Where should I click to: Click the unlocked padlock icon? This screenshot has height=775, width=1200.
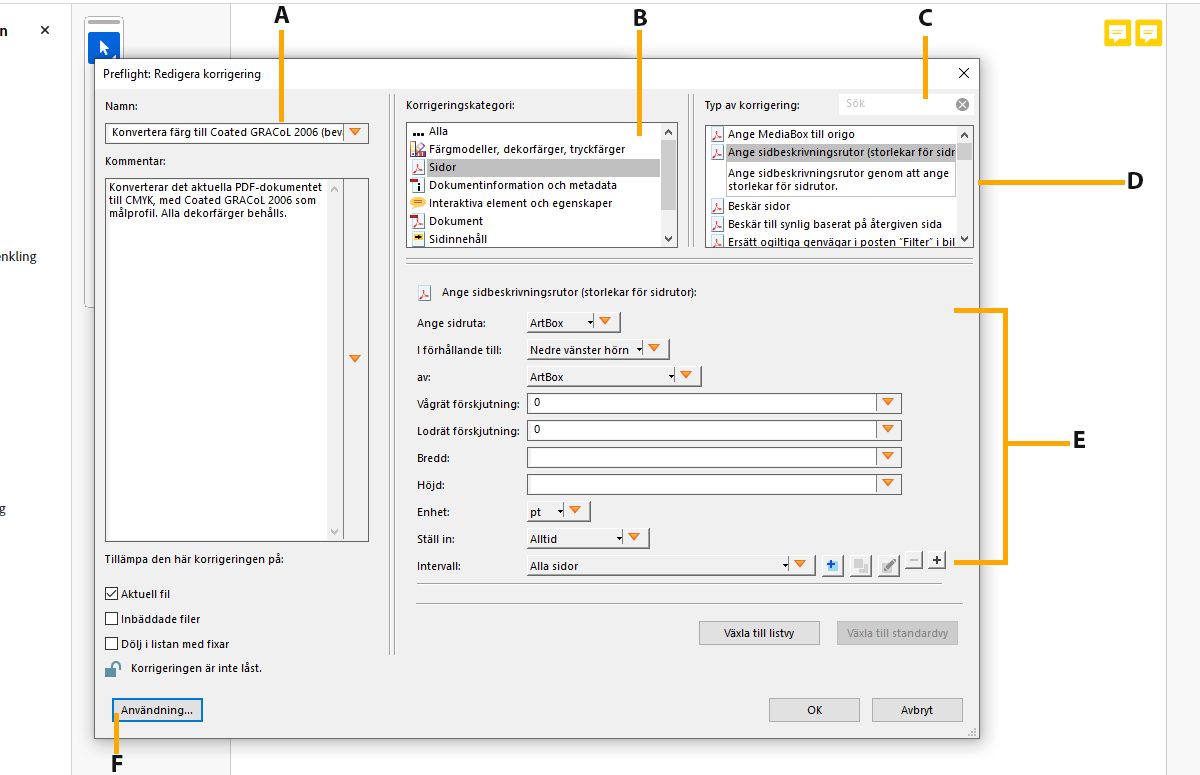pyautogui.click(x=113, y=668)
